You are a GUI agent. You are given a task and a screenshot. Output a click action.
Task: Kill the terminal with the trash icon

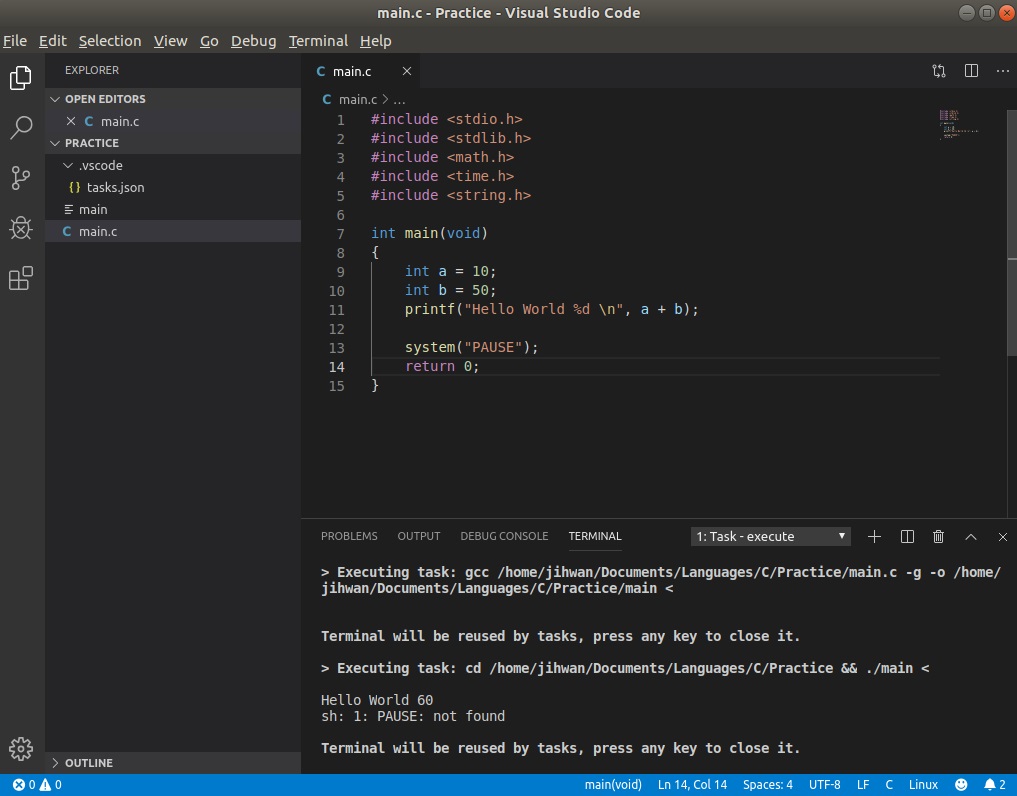(938, 536)
